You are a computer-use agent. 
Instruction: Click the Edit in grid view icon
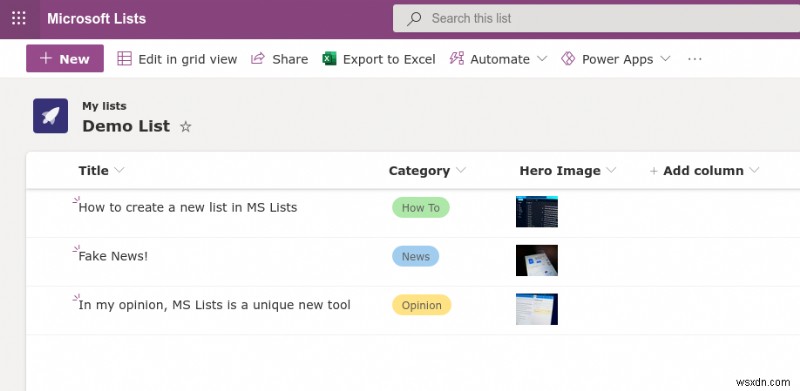[x=124, y=59]
